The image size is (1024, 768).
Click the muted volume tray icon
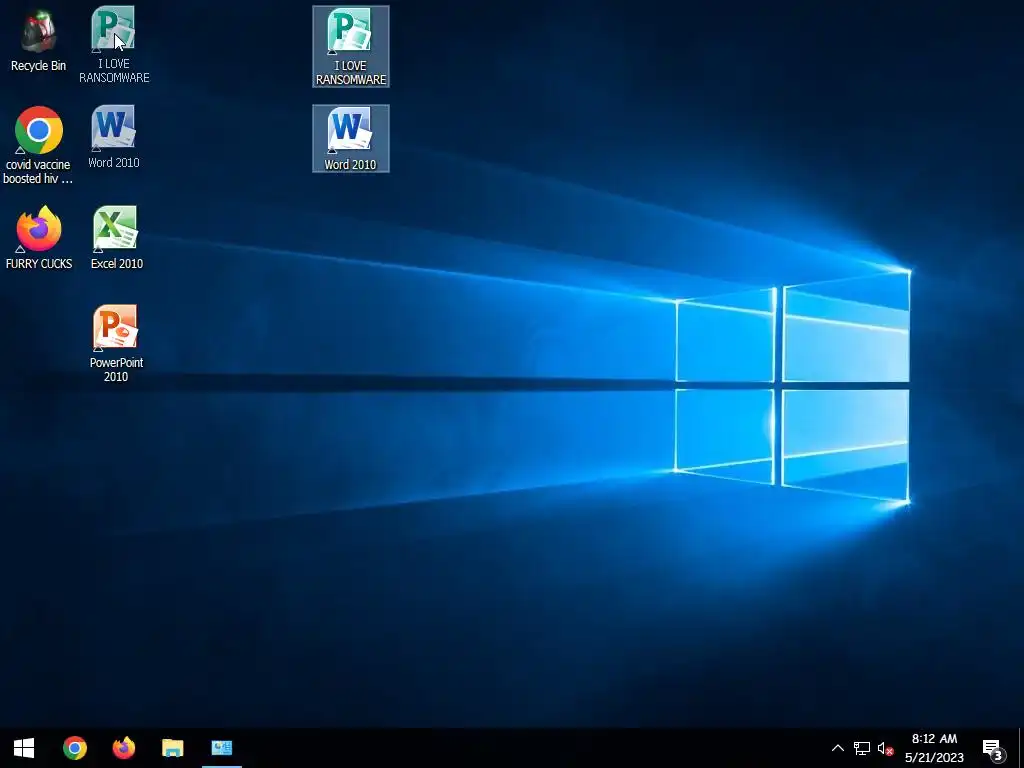tap(885, 748)
